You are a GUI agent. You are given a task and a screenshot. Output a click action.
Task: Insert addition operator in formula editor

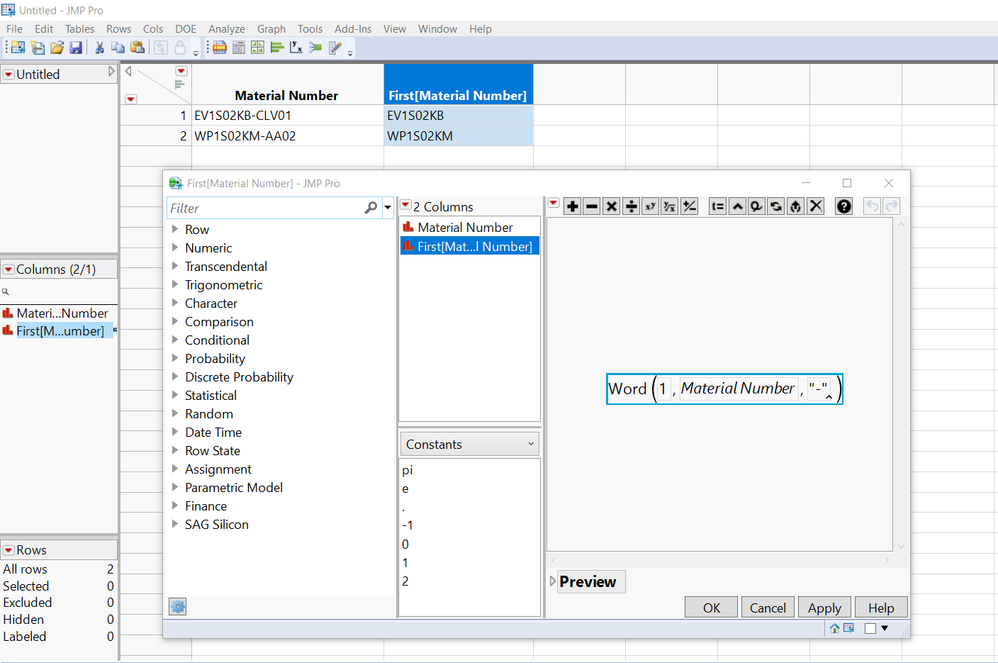click(572, 206)
